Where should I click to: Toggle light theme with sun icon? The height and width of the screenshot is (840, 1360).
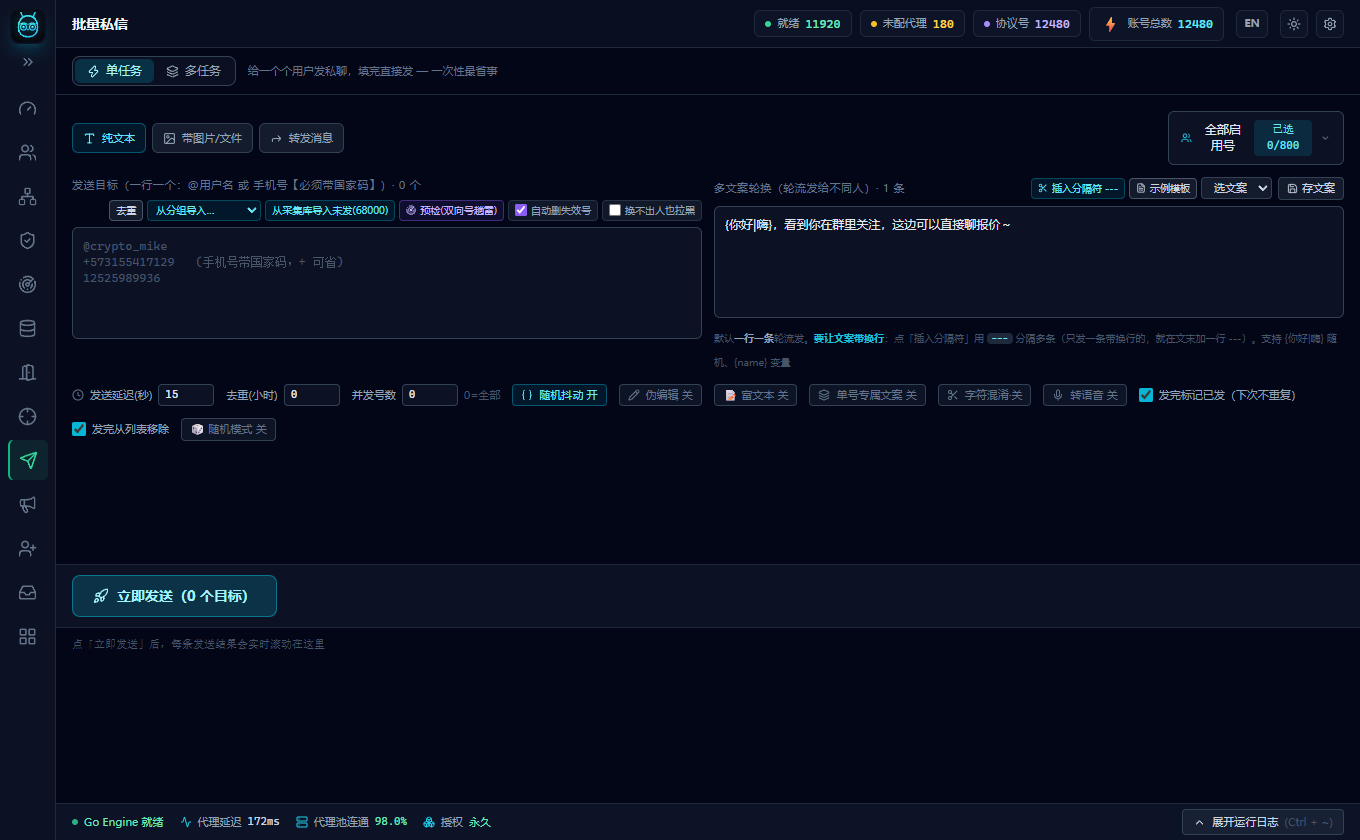[1294, 24]
